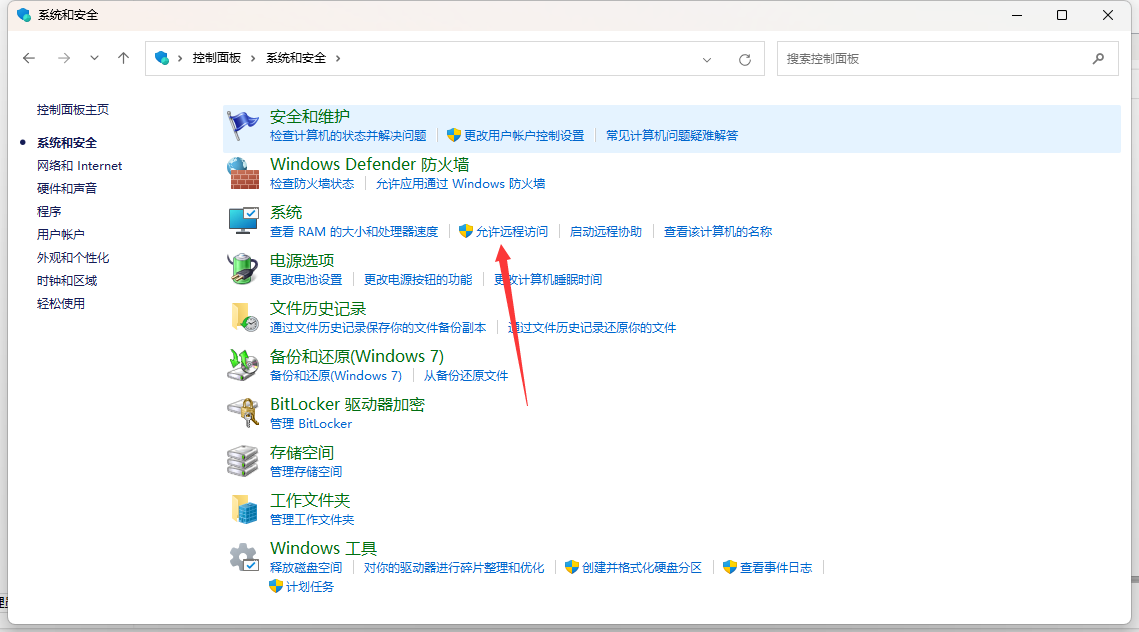1139x632 pixels.
Task: Refresh the control panel view
Action: (745, 60)
